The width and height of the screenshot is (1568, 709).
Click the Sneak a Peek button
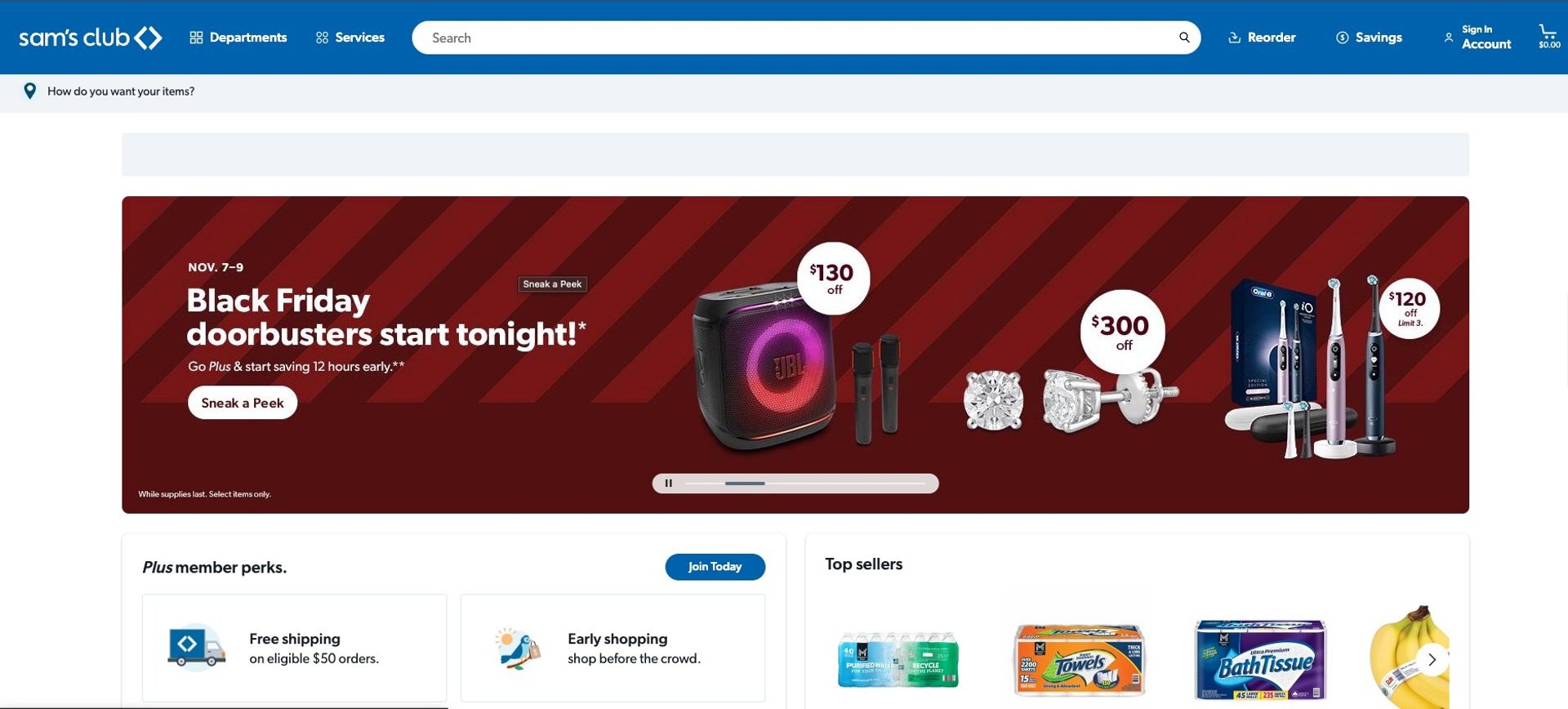243,403
